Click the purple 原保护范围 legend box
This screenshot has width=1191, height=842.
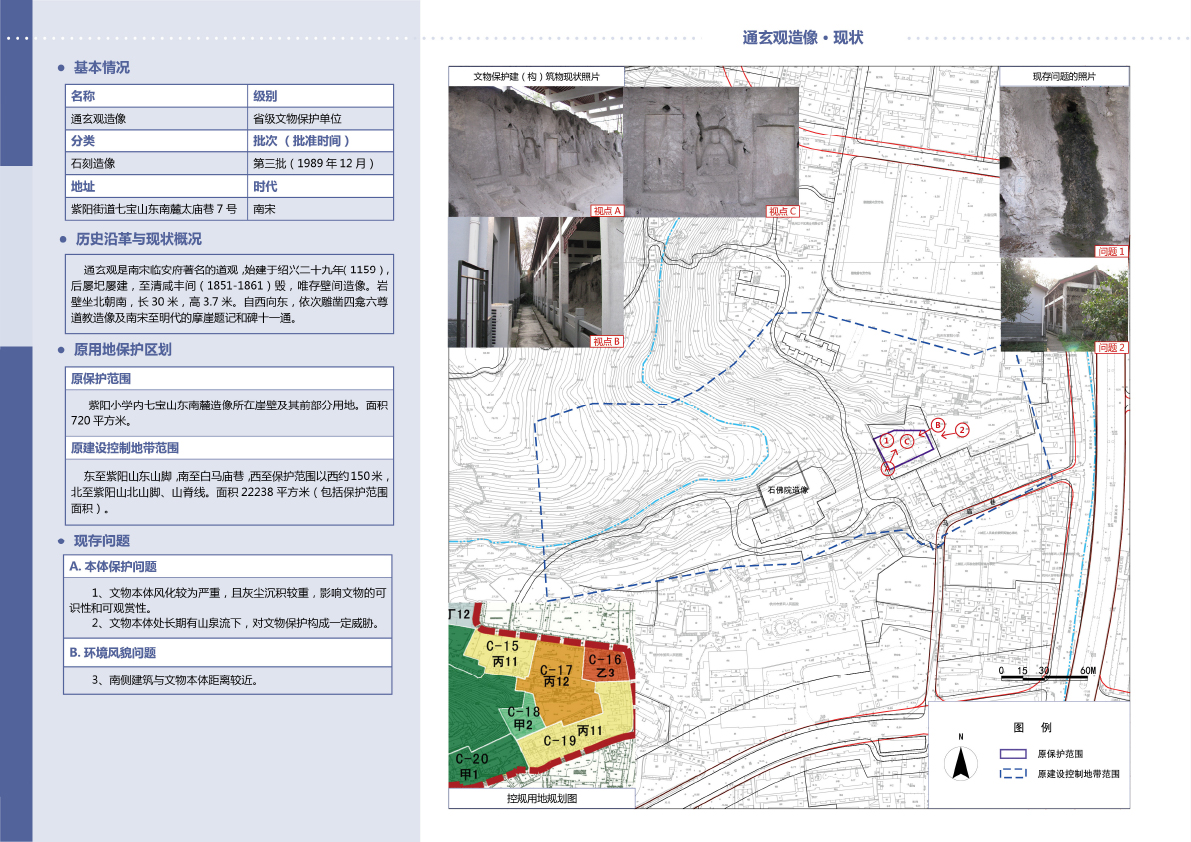(1013, 754)
